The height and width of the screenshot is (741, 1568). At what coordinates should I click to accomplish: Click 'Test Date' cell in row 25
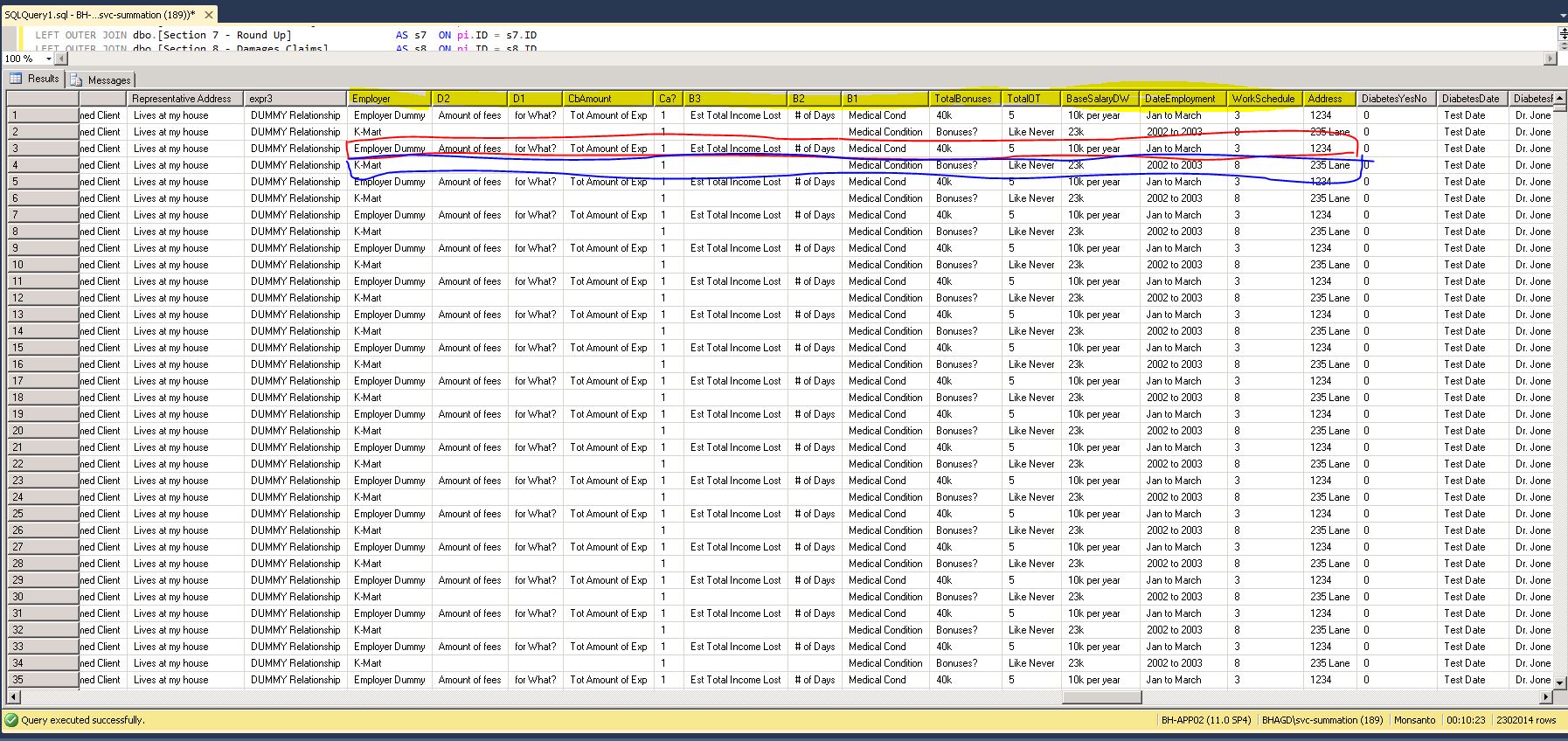point(1472,514)
